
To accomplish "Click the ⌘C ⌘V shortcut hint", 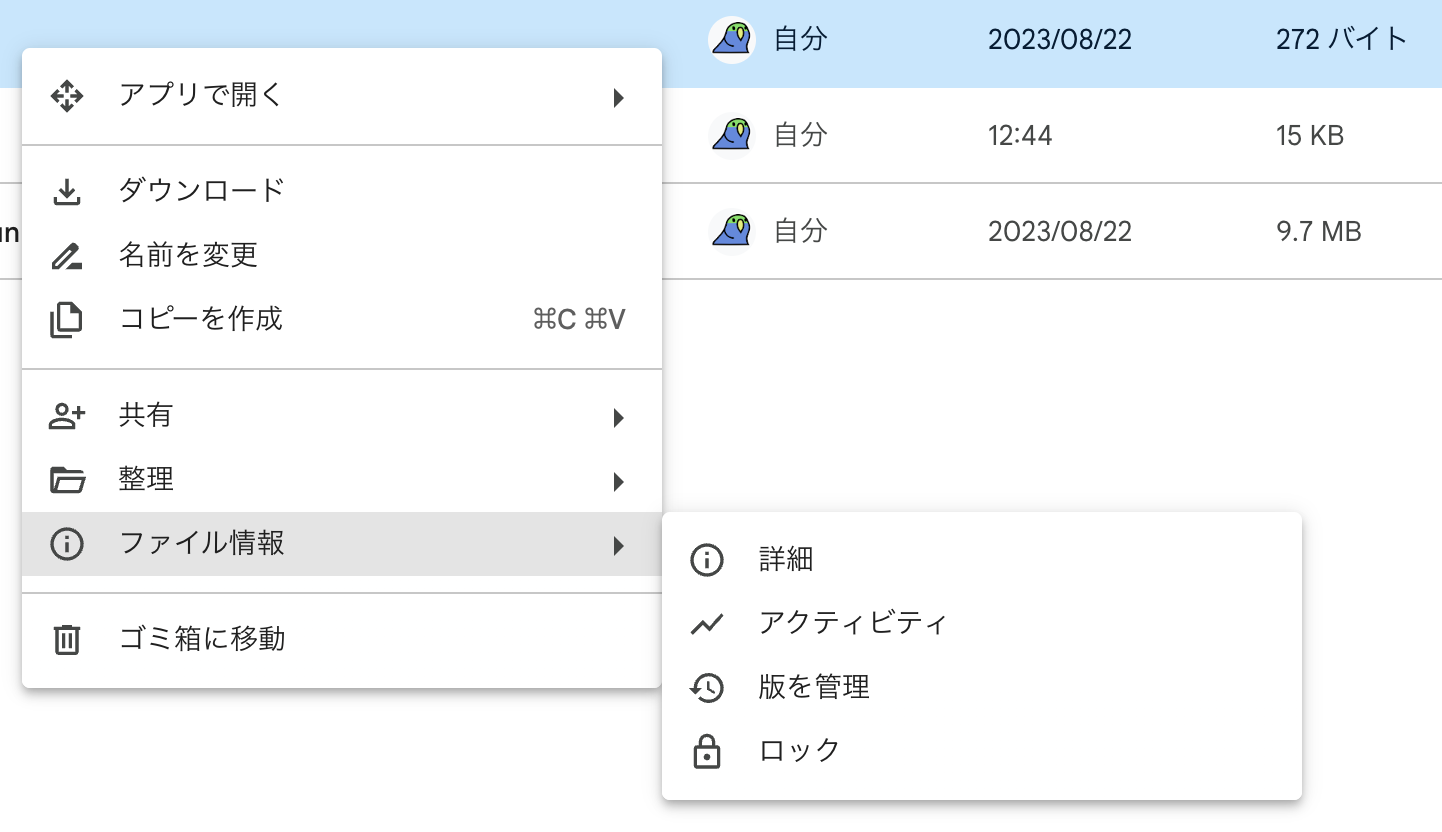I will 579,320.
